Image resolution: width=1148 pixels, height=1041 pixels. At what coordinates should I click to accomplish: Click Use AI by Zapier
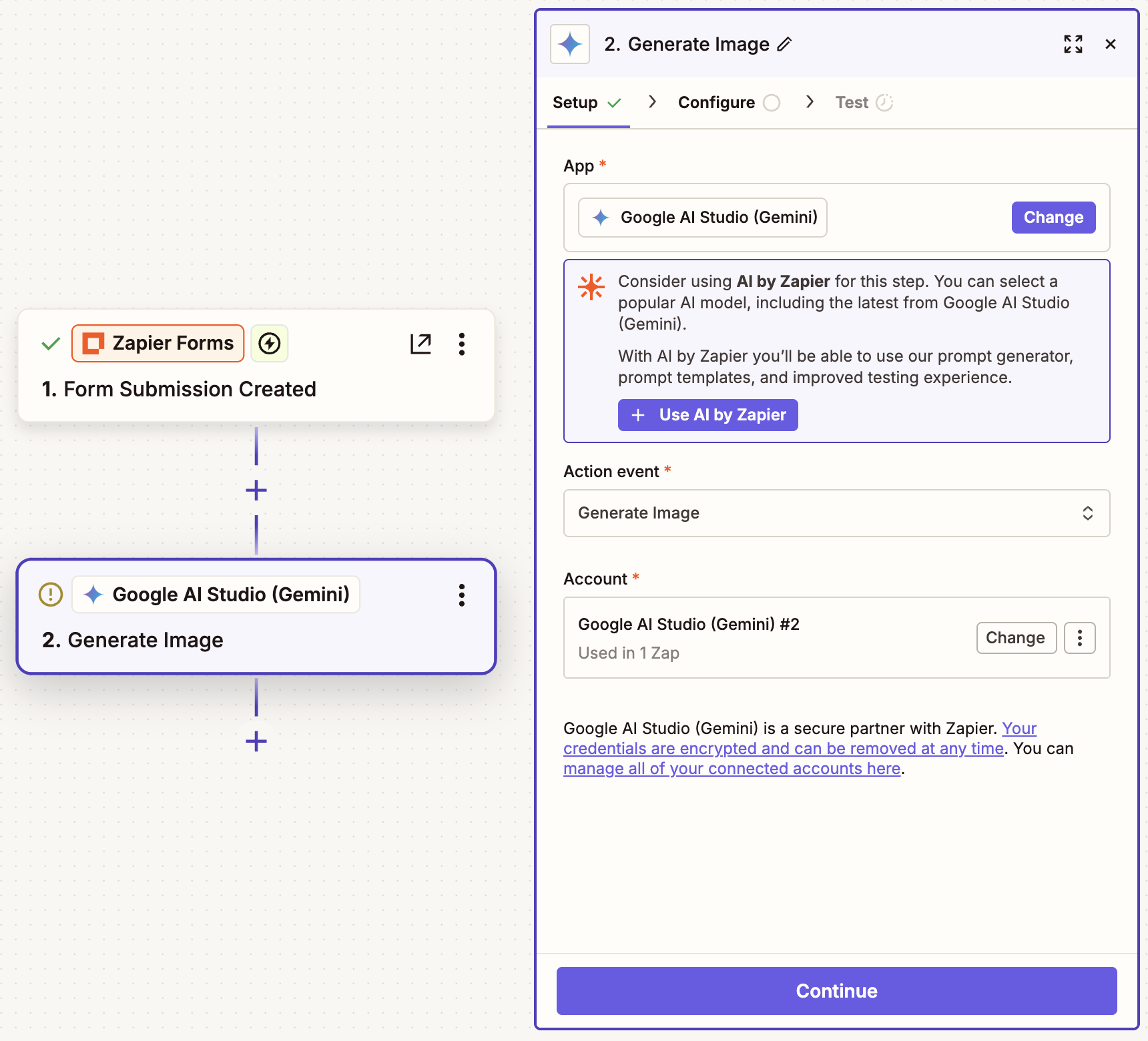(x=707, y=414)
